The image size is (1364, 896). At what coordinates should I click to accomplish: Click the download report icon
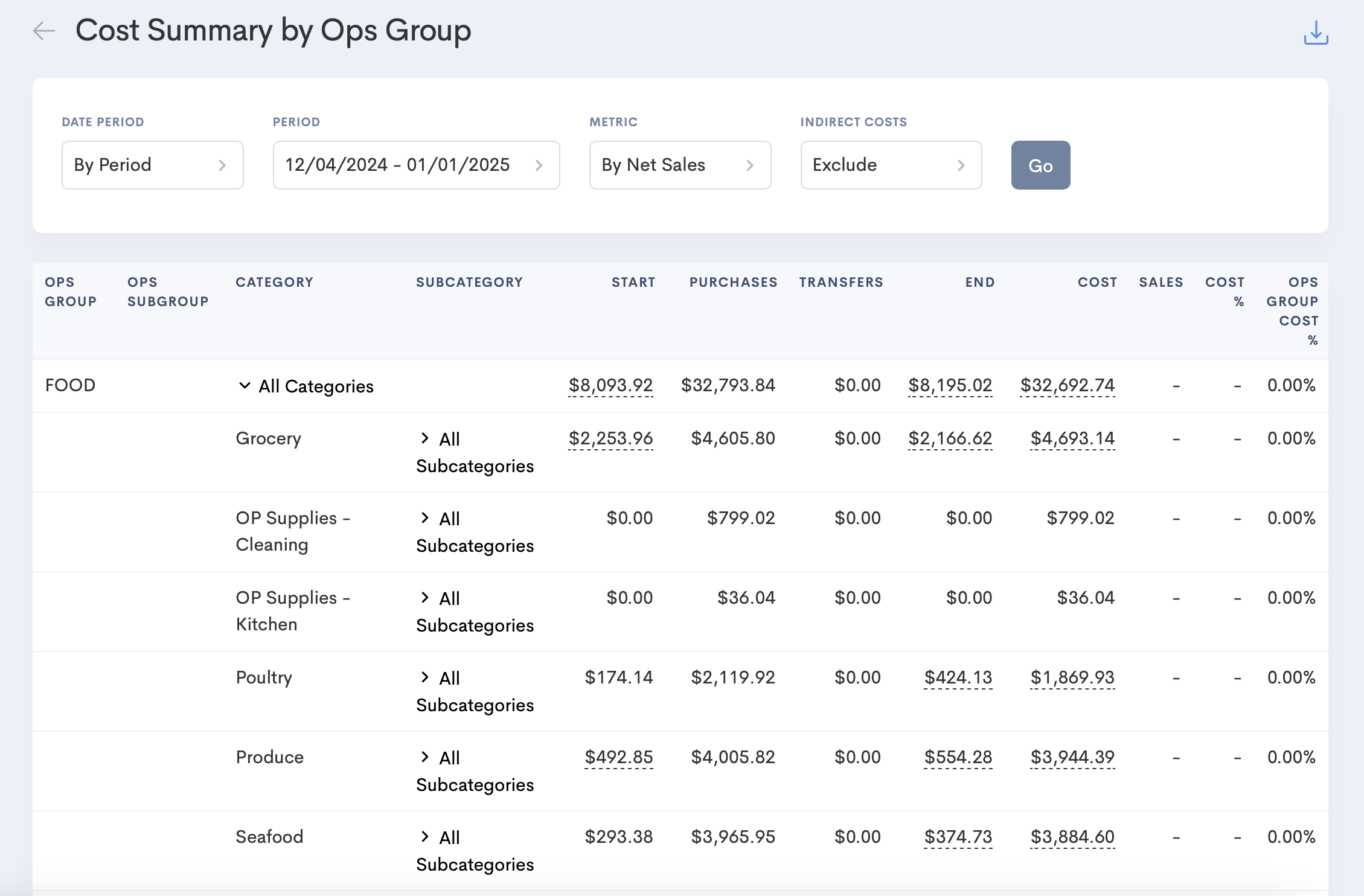[x=1316, y=33]
